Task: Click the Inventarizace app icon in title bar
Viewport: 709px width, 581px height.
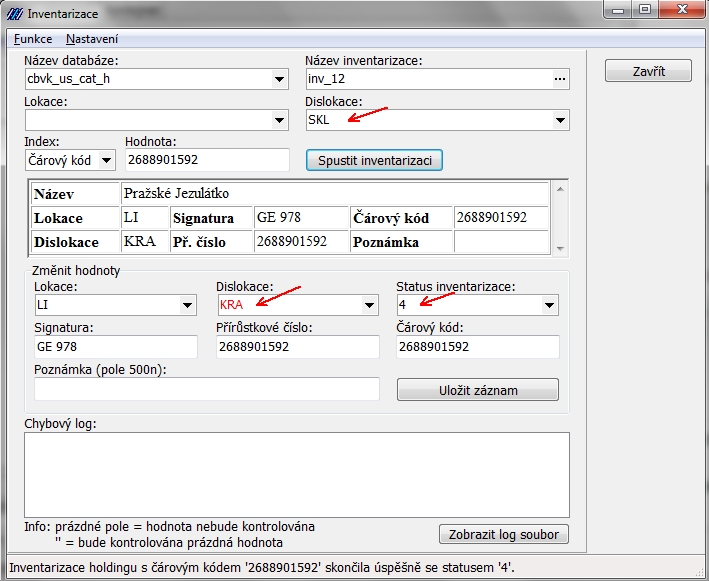Action: pos(14,15)
